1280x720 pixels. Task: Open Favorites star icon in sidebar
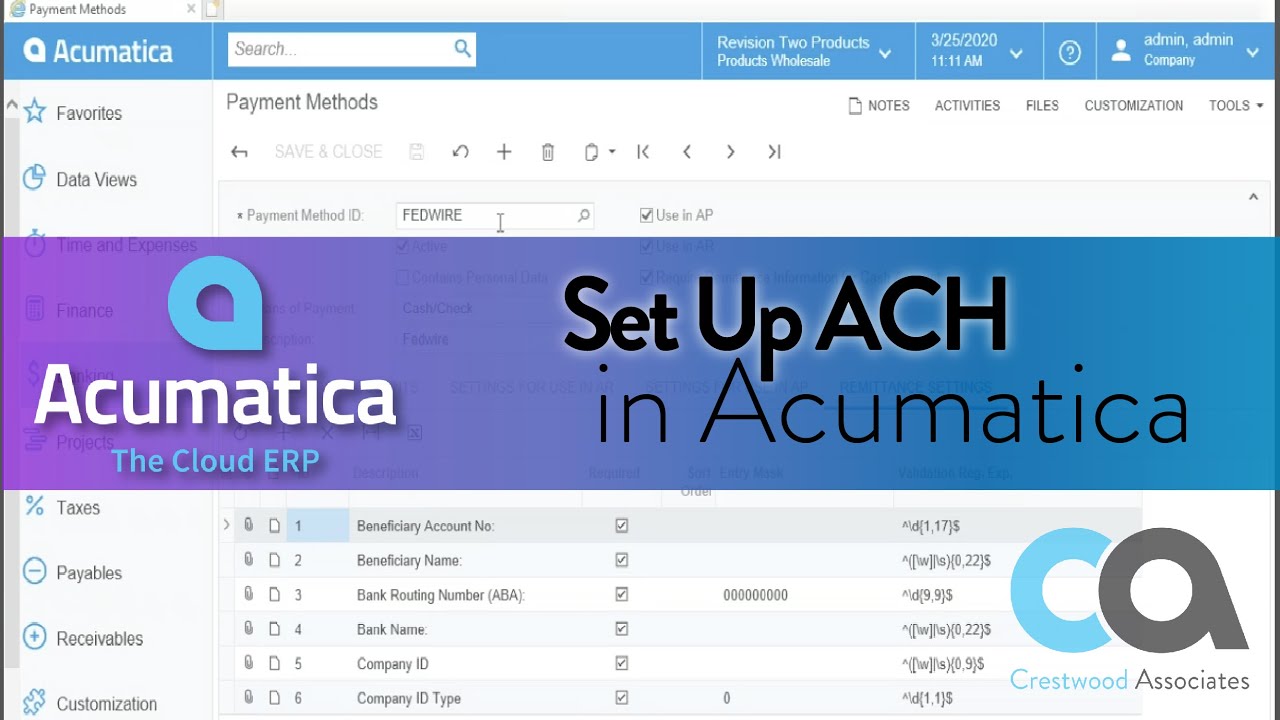[x=35, y=111]
